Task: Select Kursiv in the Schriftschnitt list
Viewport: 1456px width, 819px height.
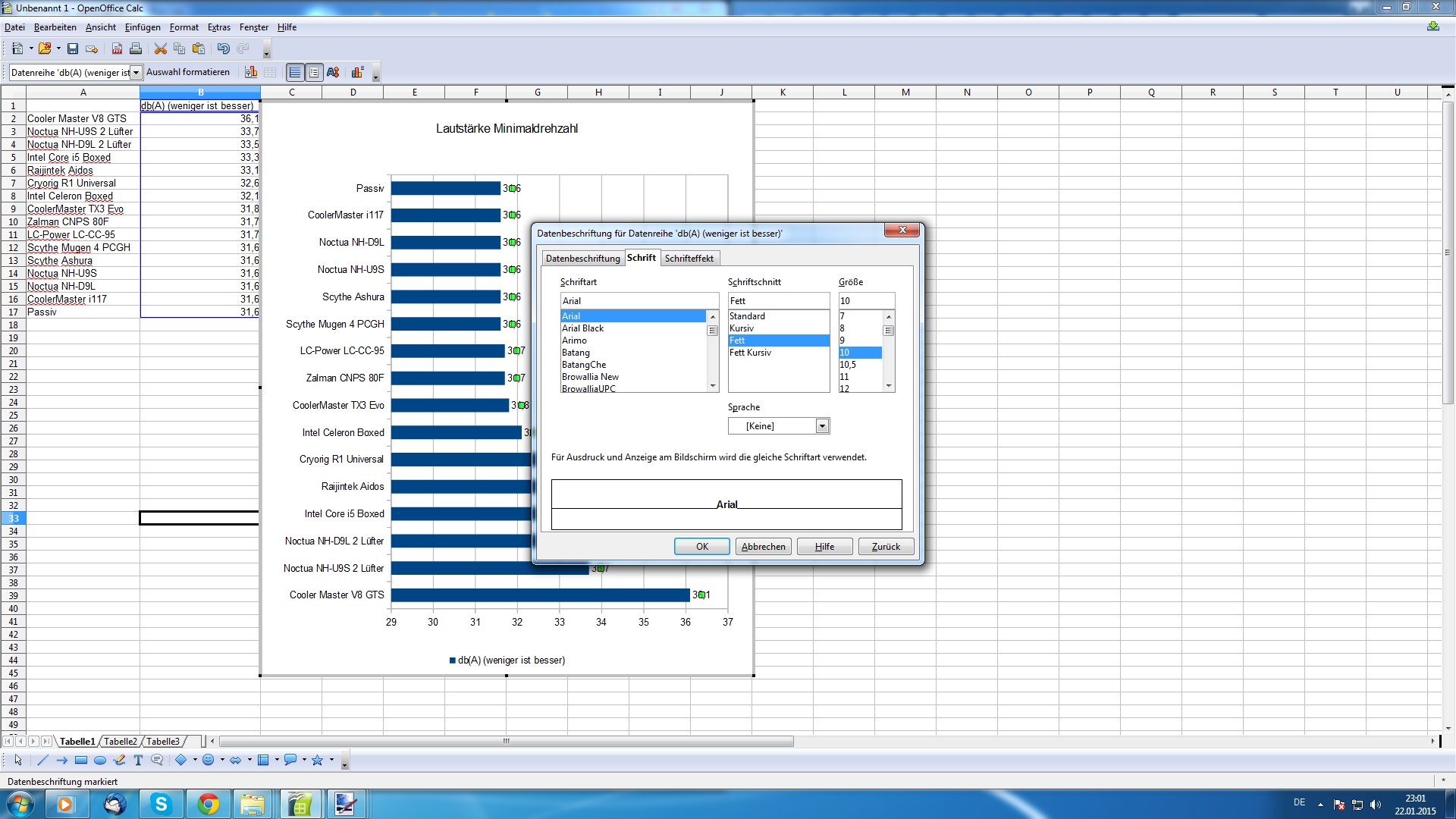Action: (779, 328)
